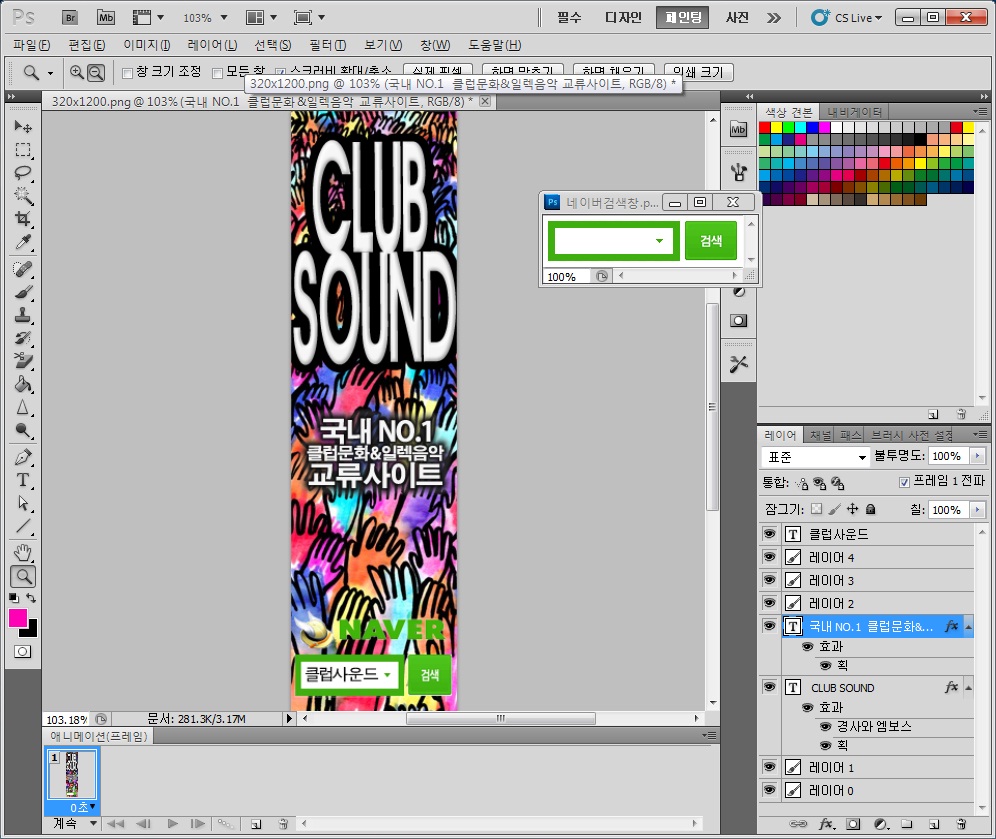Select the Brush tool
Screen dimensions: 996x839
click(23, 292)
